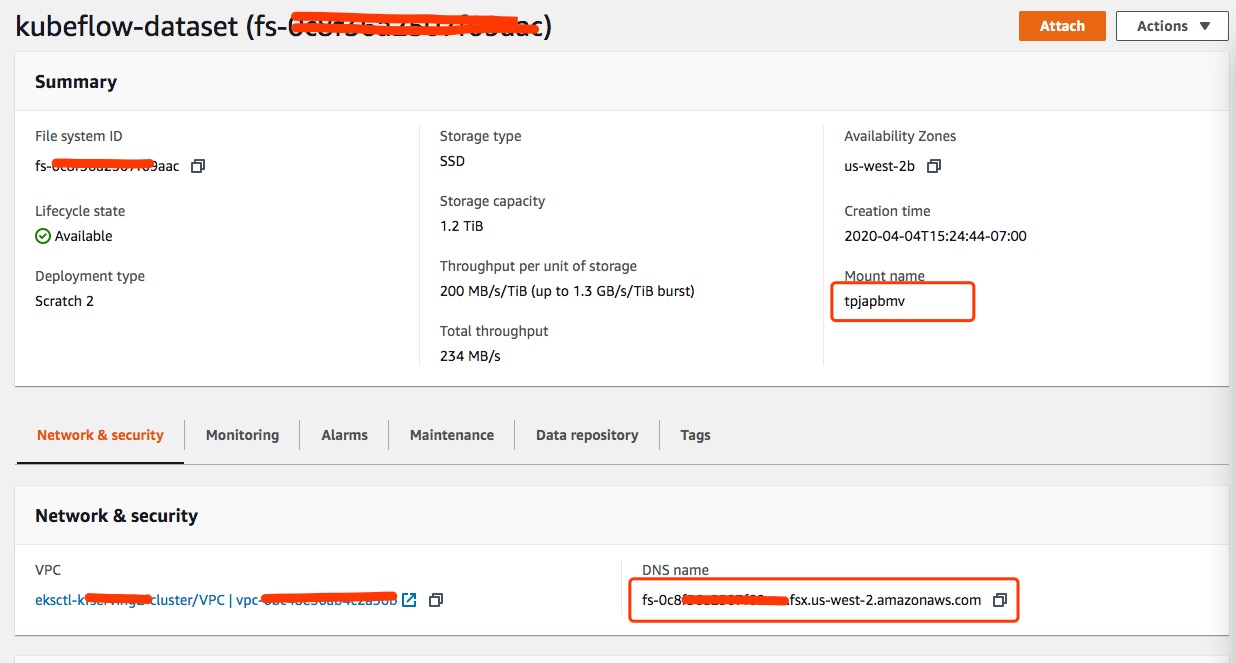The image size is (1236, 663).
Task: Open the Maintenance tab
Action: click(x=452, y=435)
